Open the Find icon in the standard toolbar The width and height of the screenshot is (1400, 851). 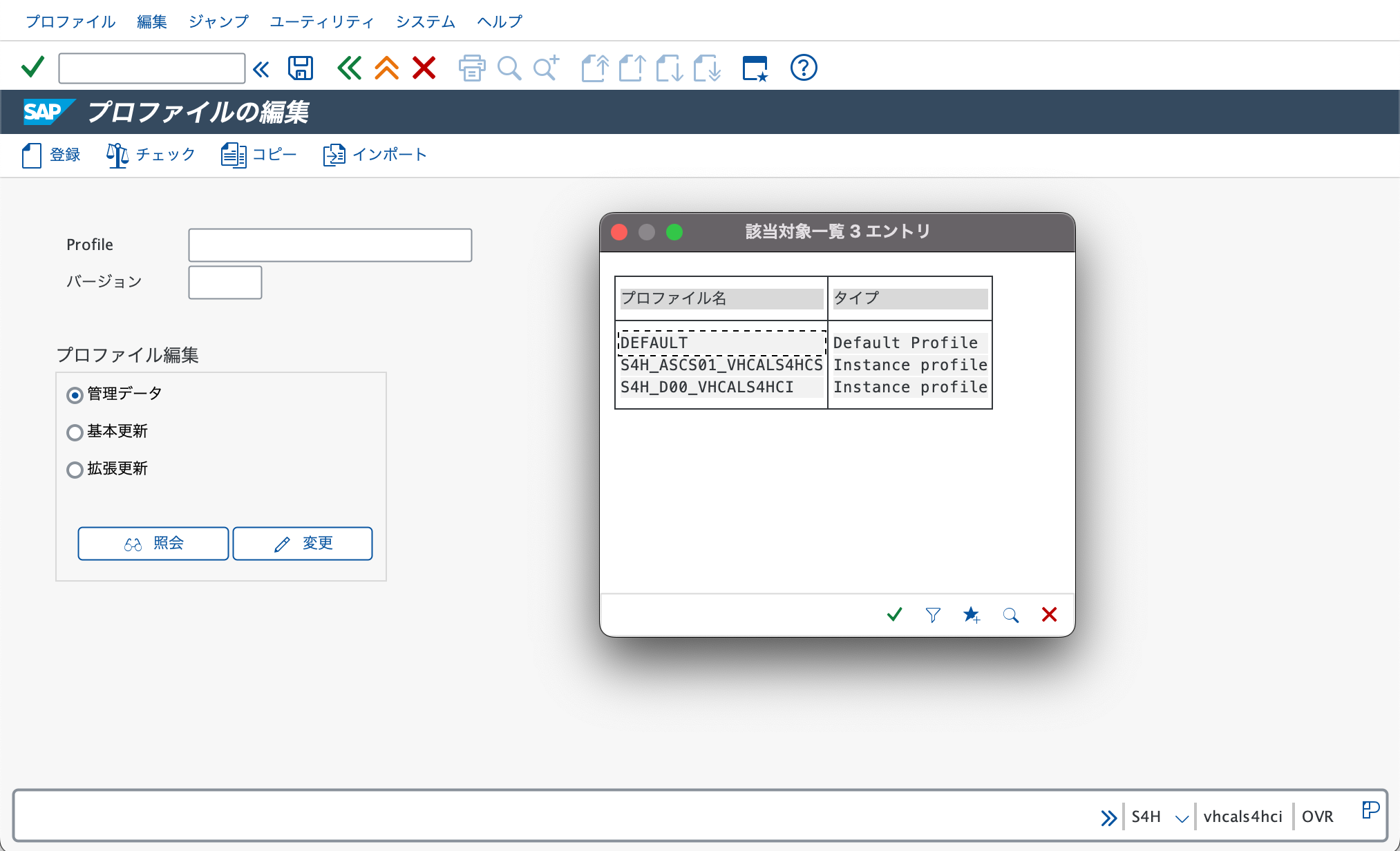[509, 68]
